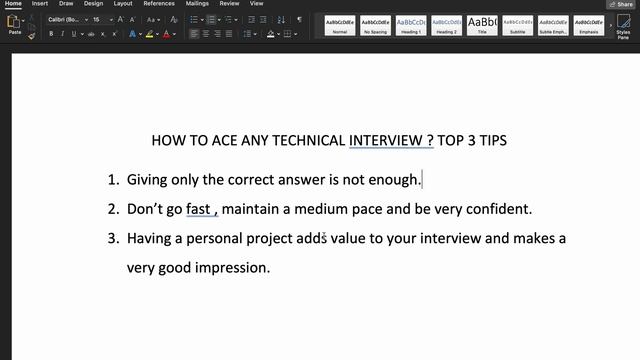
Task: Toggle left alignment for the paragraph
Action: click(194, 34)
